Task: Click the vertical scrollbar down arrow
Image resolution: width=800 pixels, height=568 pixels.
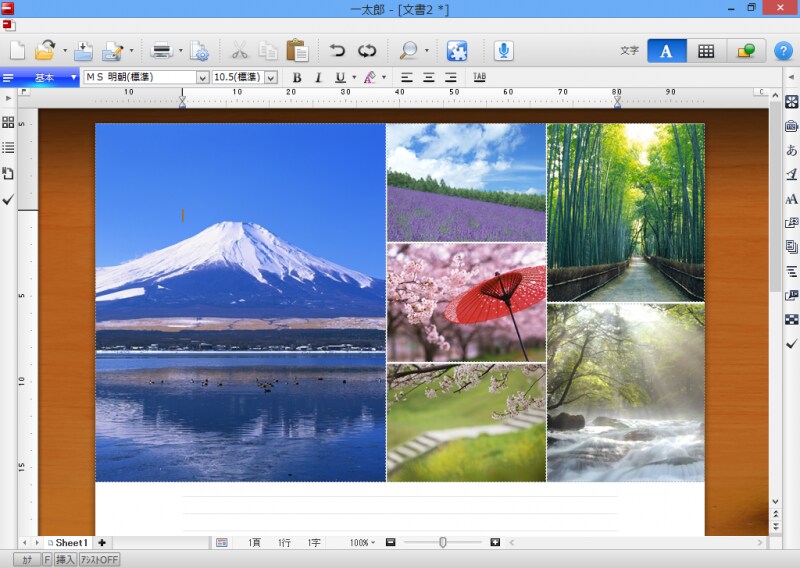Action: tap(776, 501)
